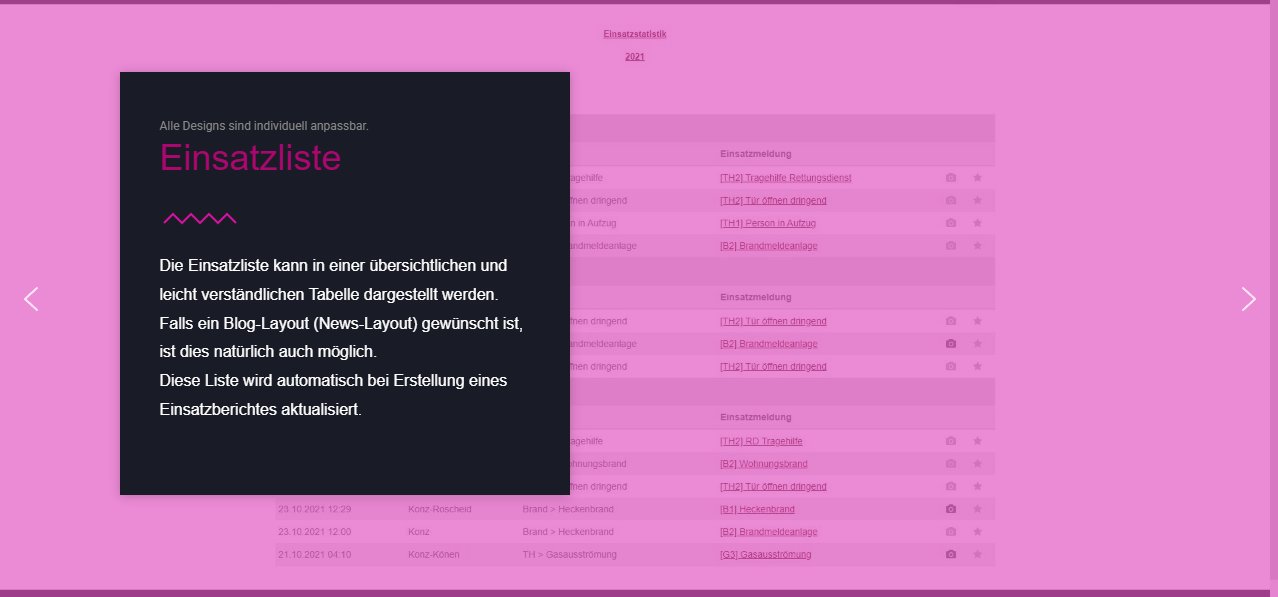Click the Einsatzliste heading in the dark panel
The width and height of the screenshot is (1278, 597).
250,158
